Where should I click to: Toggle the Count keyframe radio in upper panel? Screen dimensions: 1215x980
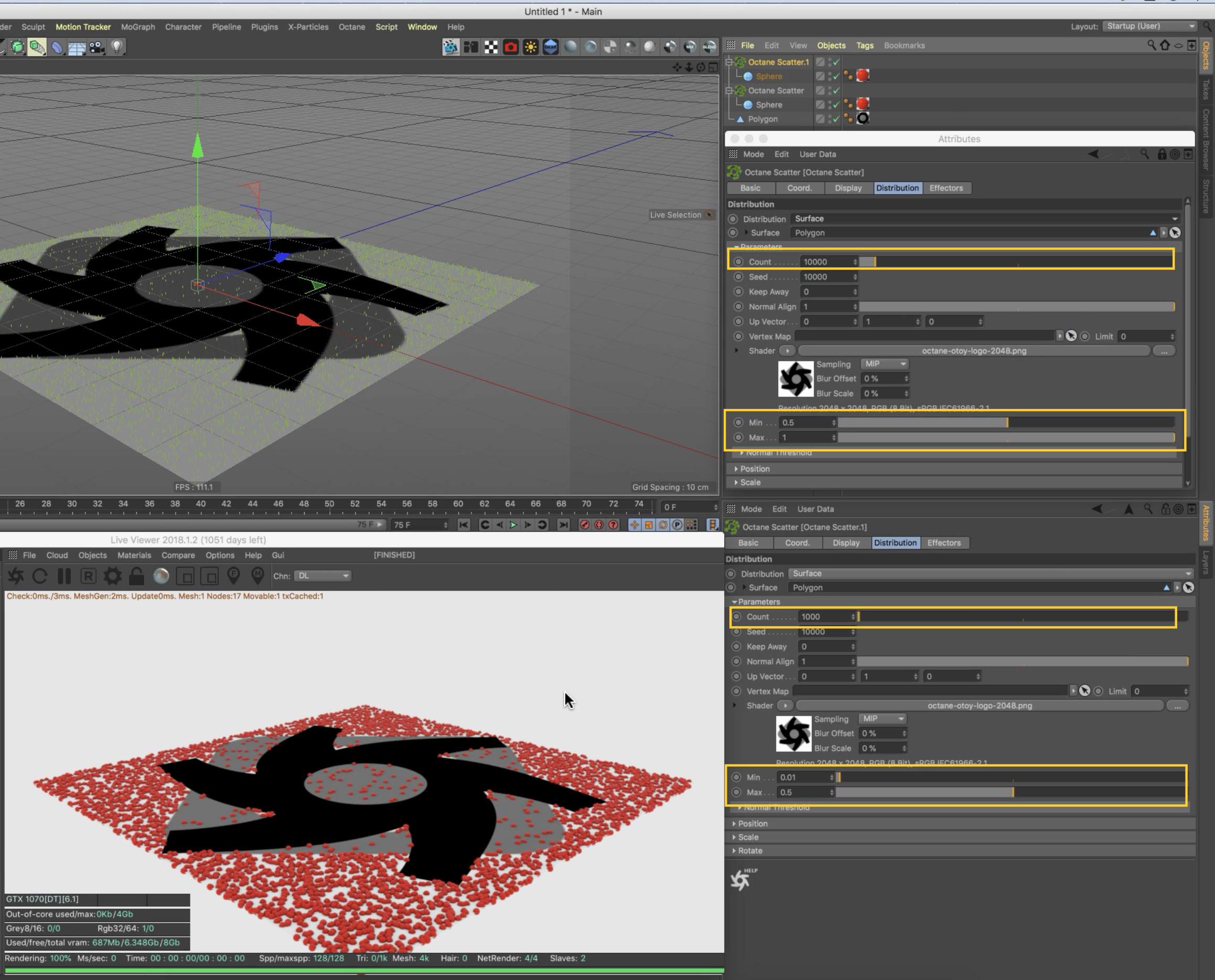738,261
